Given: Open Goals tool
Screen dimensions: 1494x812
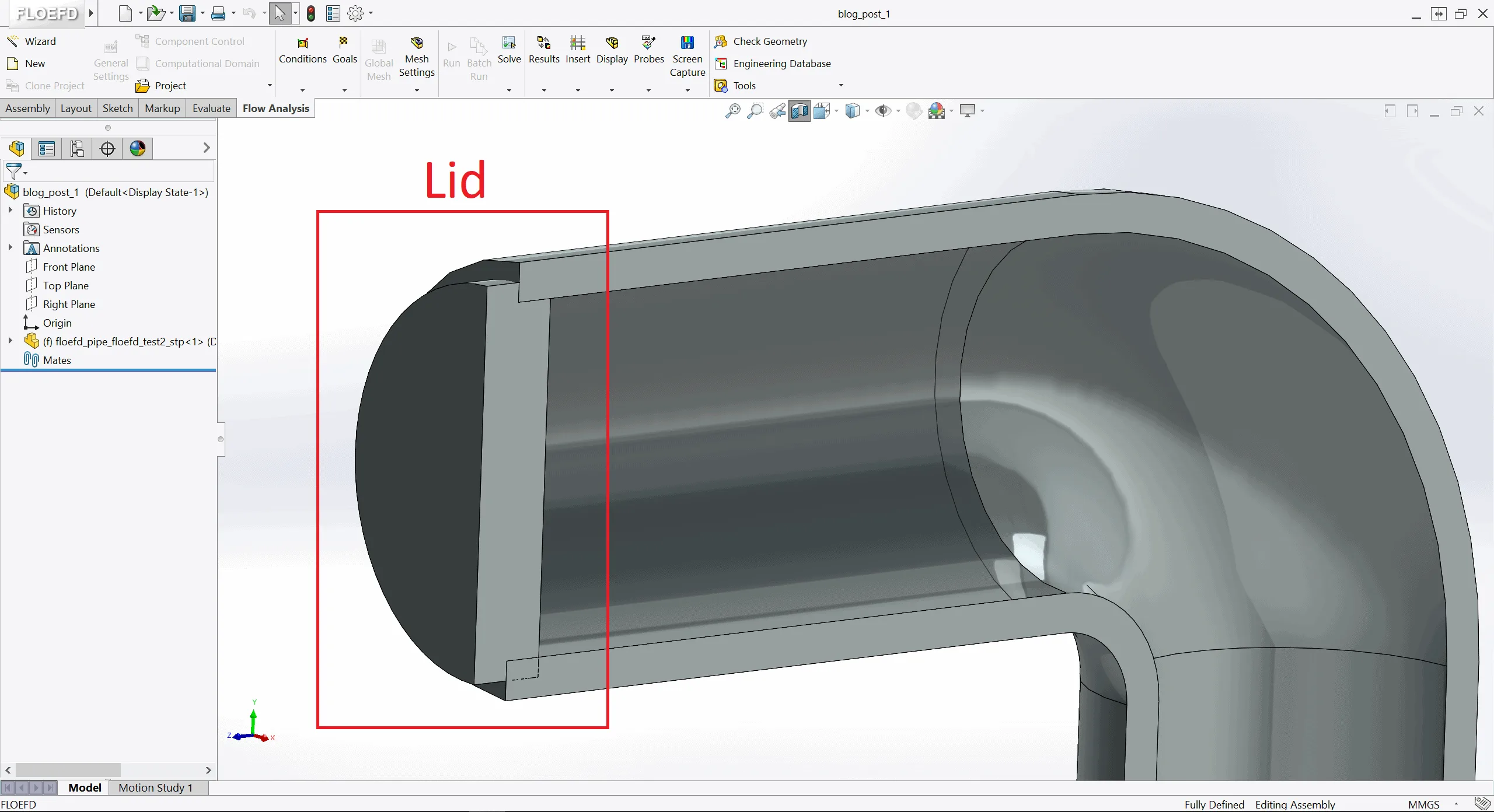Looking at the screenshot, I should (344, 51).
